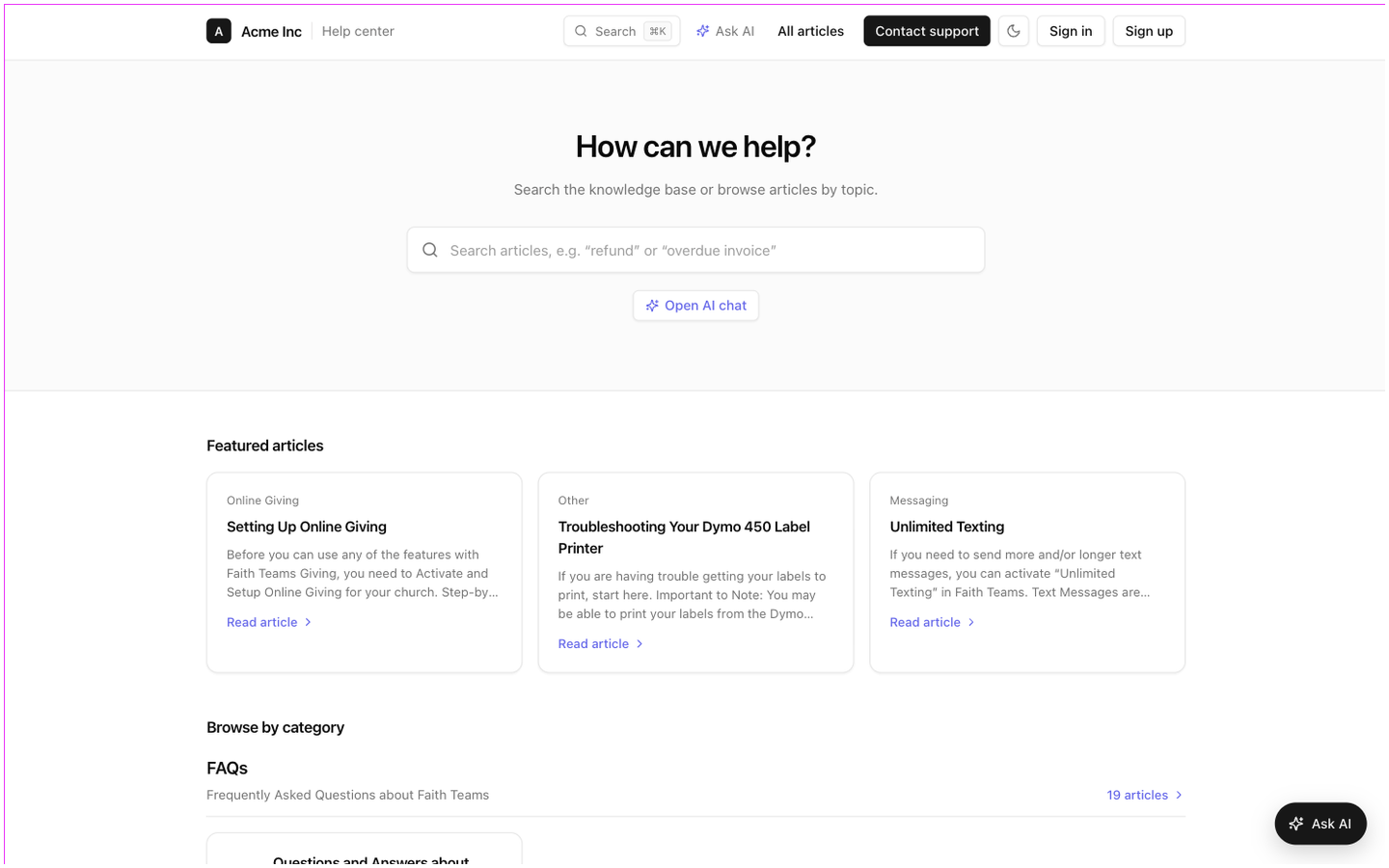This screenshot has height=868, width=1389.
Task: Click the Other category label
Action: pos(573,501)
